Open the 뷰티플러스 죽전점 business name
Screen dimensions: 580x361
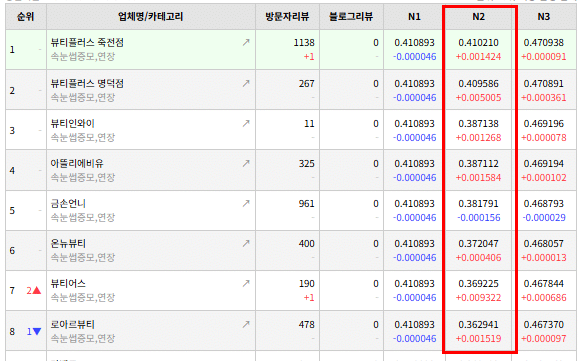[x=87, y=43]
